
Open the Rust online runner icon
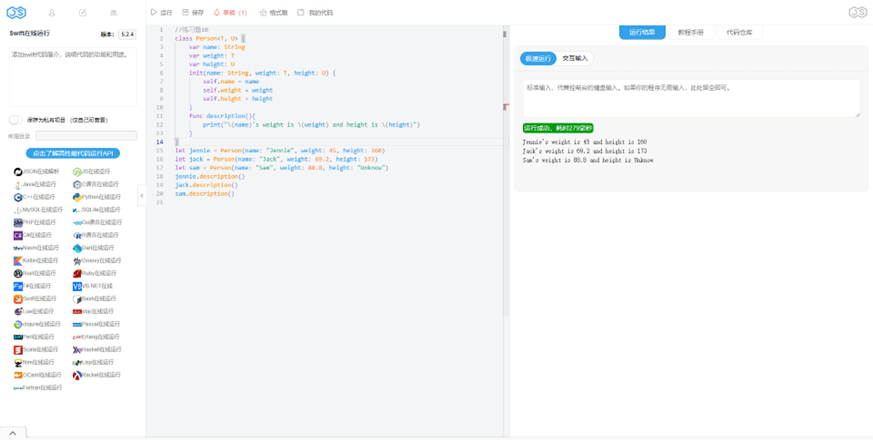click(x=18, y=273)
